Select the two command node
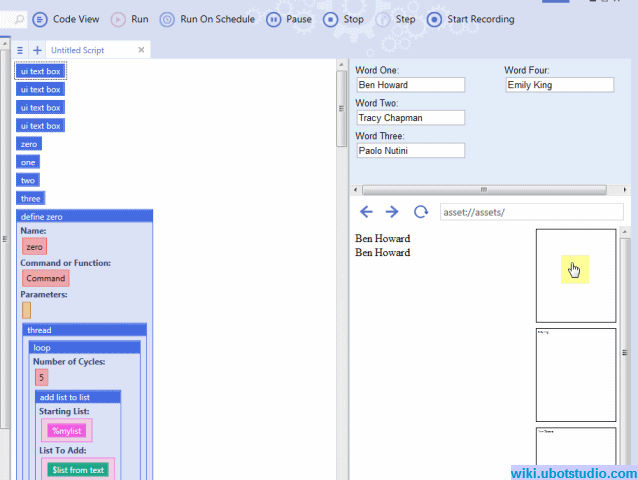The width and height of the screenshot is (638, 480). [28, 180]
